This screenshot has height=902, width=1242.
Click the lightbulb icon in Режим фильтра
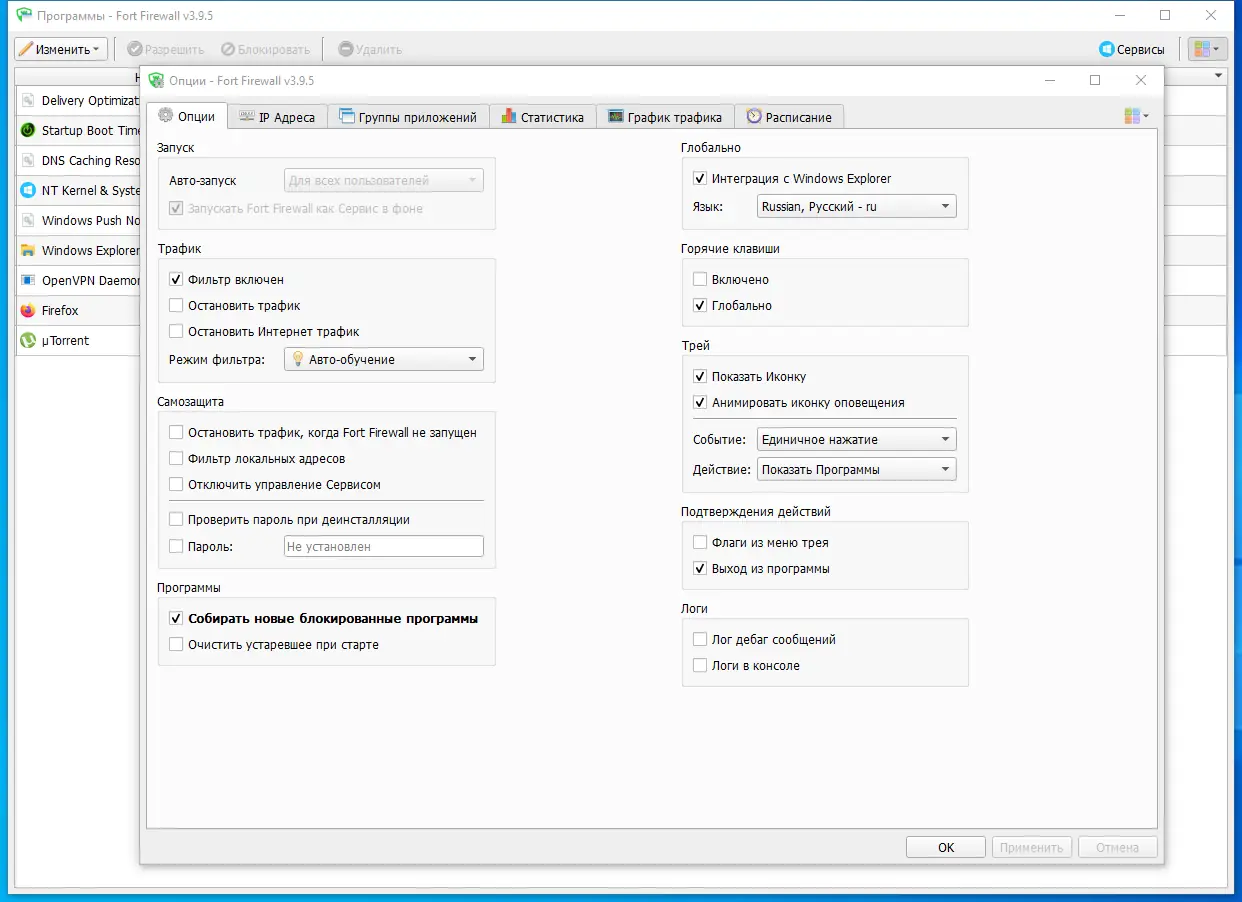(297, 359)
